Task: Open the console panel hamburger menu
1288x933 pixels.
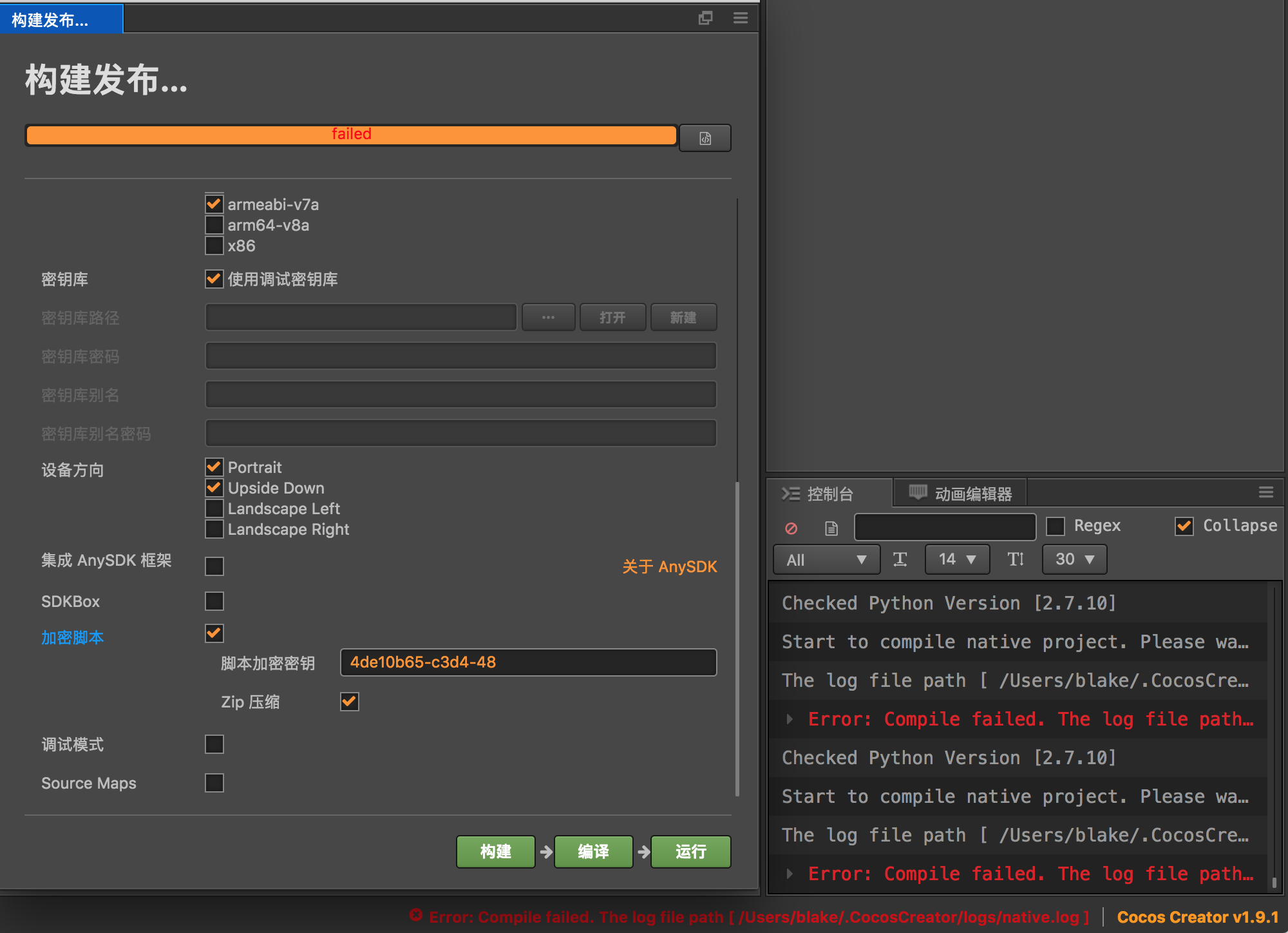Action: coord(1265,492)
